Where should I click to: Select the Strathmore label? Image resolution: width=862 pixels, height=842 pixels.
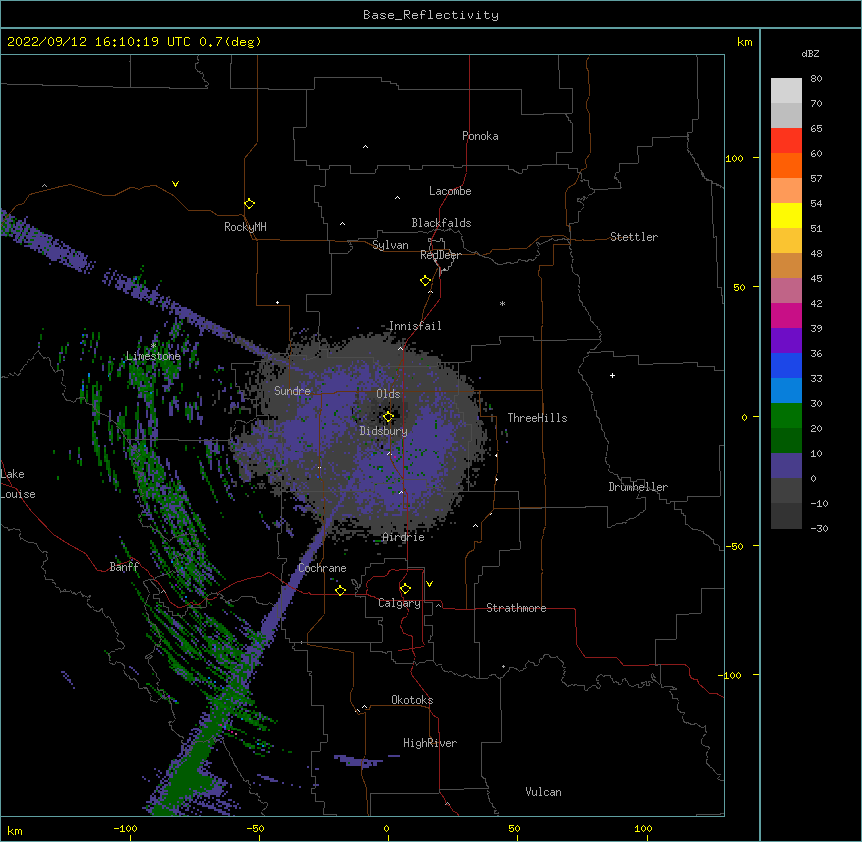tap(516, 608)
